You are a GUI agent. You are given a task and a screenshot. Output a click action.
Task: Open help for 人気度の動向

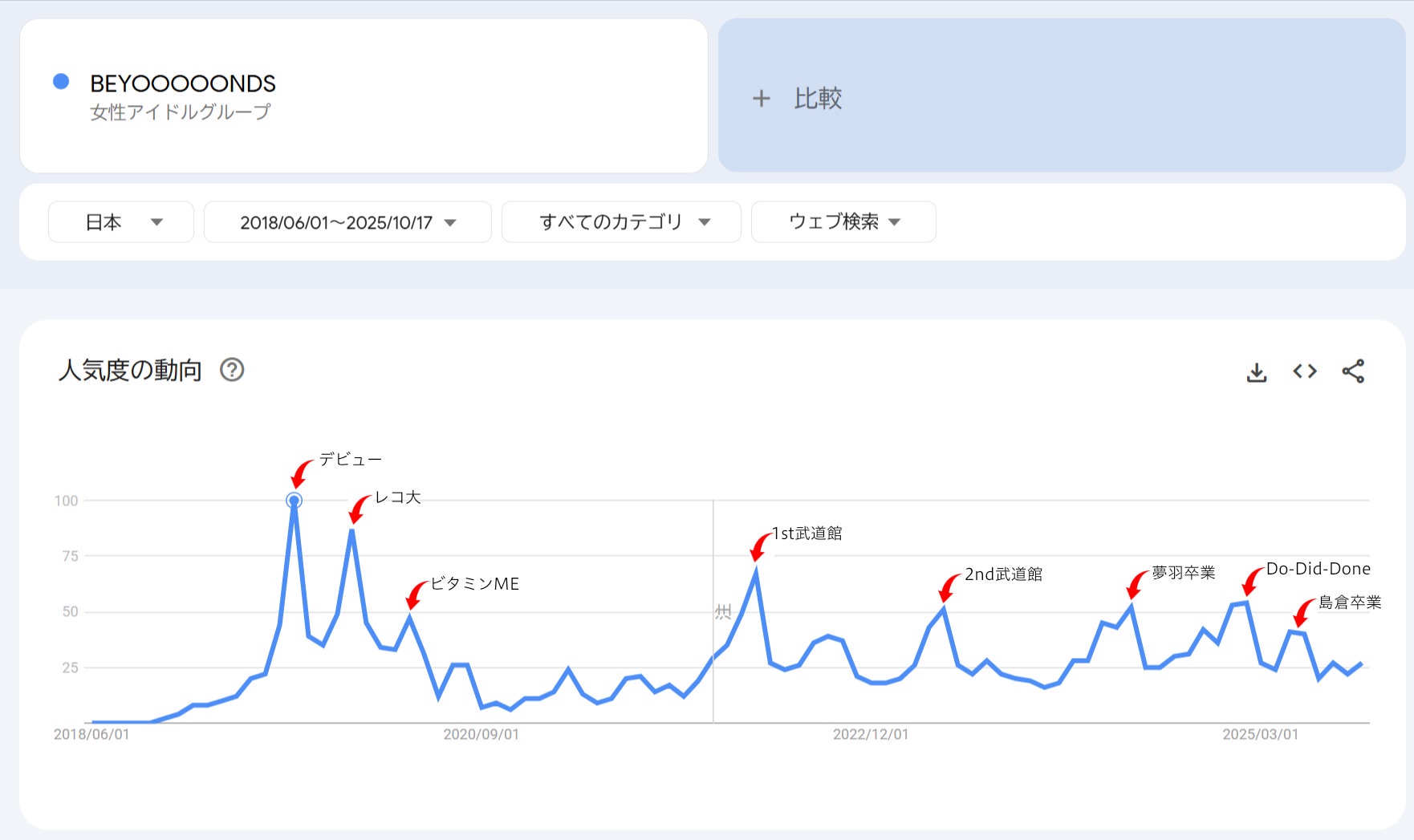pos(232,370)
